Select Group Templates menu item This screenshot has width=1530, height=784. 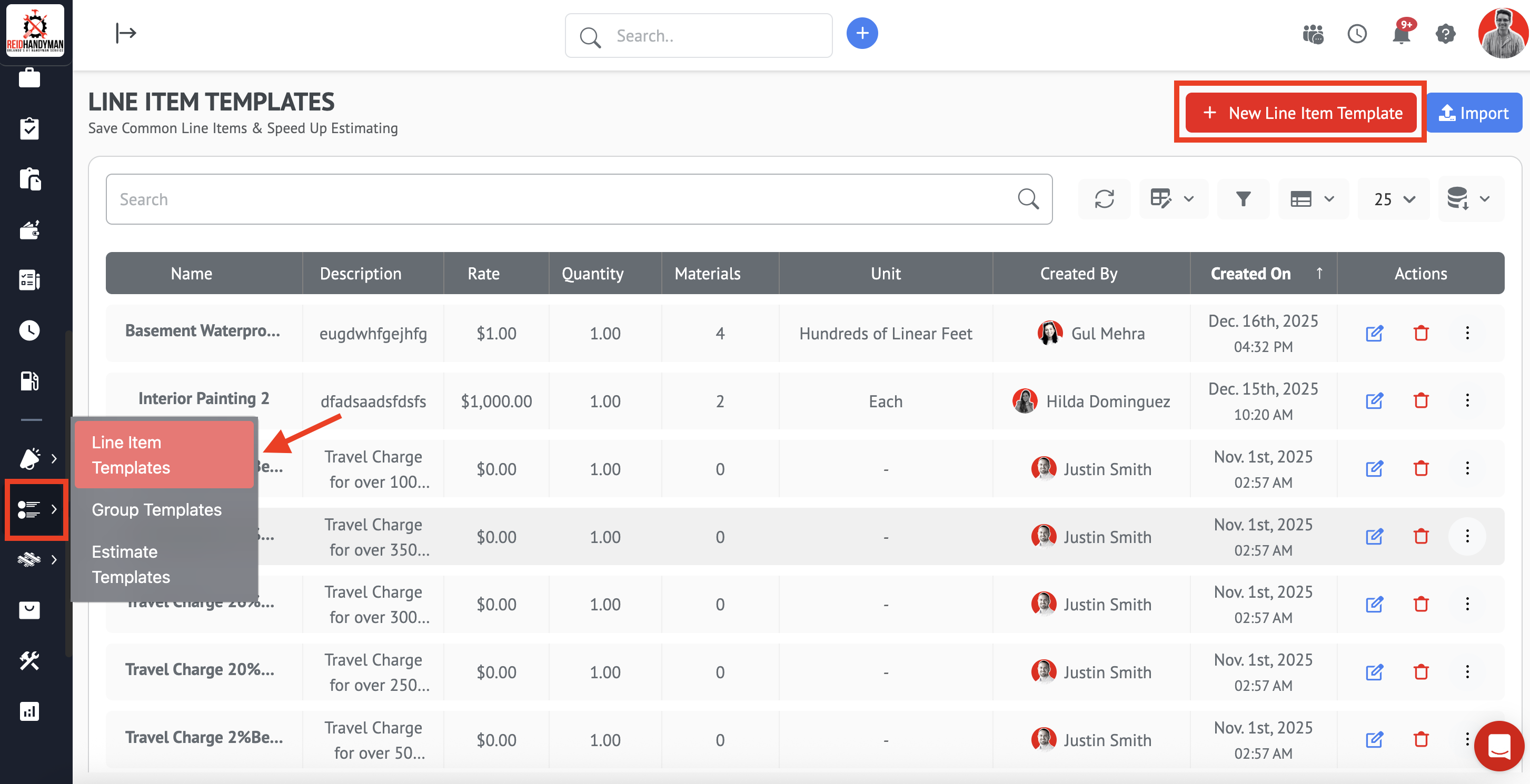(x=157, y=510)
